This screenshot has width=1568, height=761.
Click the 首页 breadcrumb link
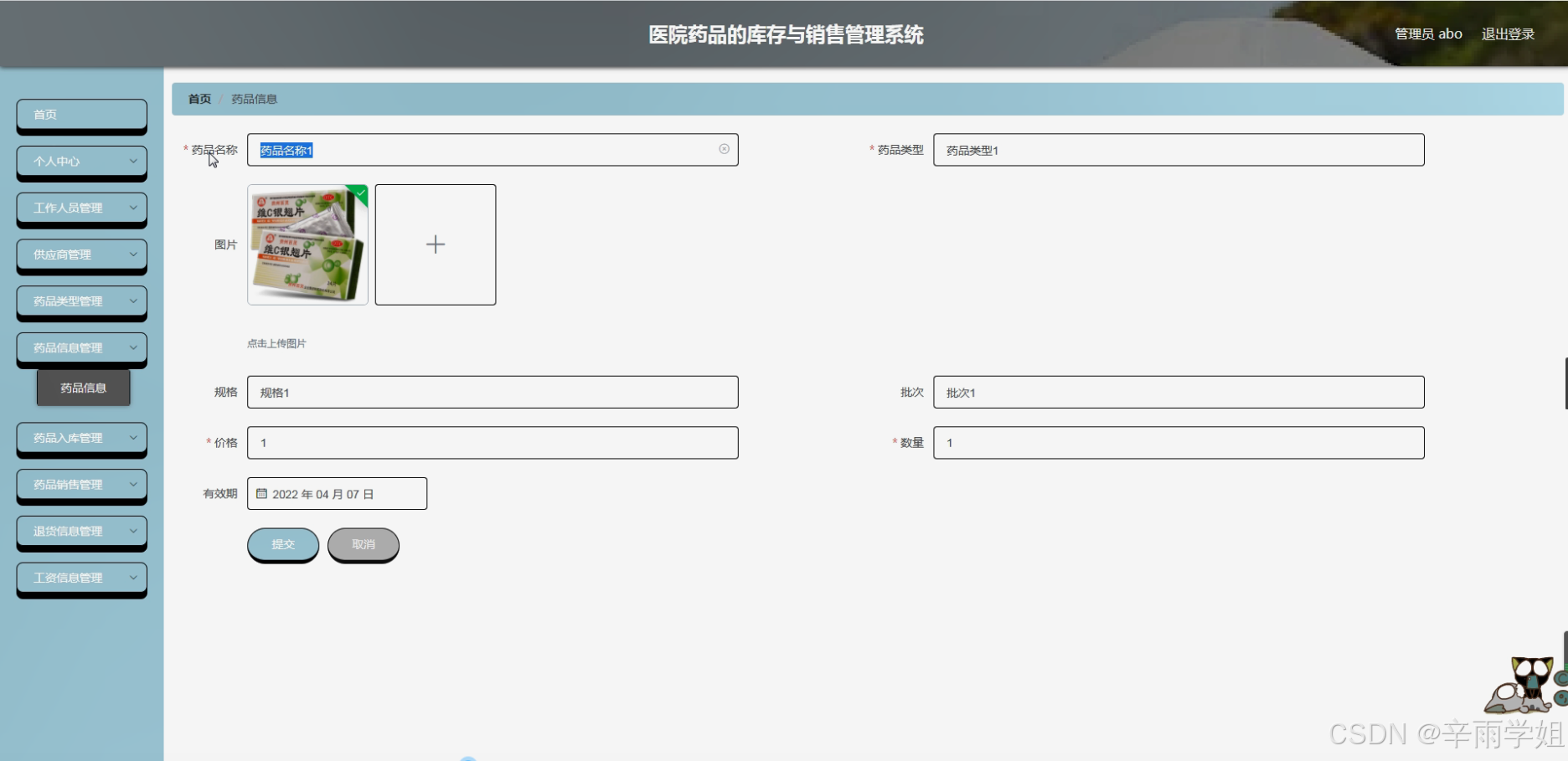pyautogui.click(x=199, y=99)
